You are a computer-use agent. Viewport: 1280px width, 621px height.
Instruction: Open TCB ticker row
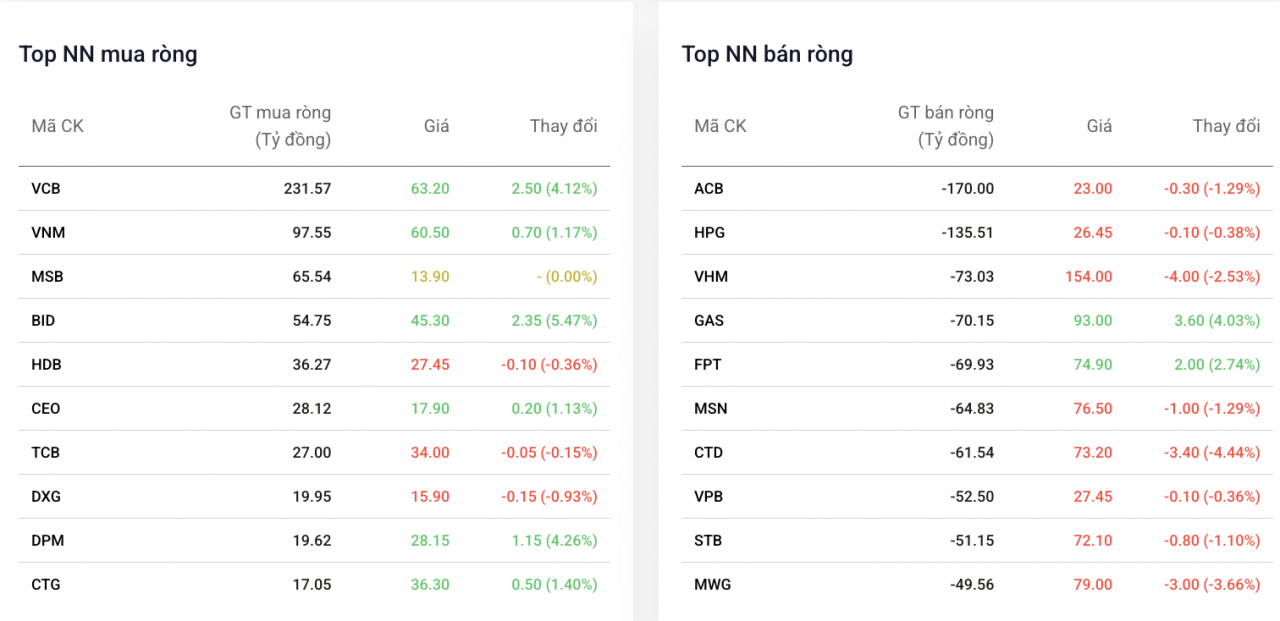pyautogui.click(x=45, y=452)
